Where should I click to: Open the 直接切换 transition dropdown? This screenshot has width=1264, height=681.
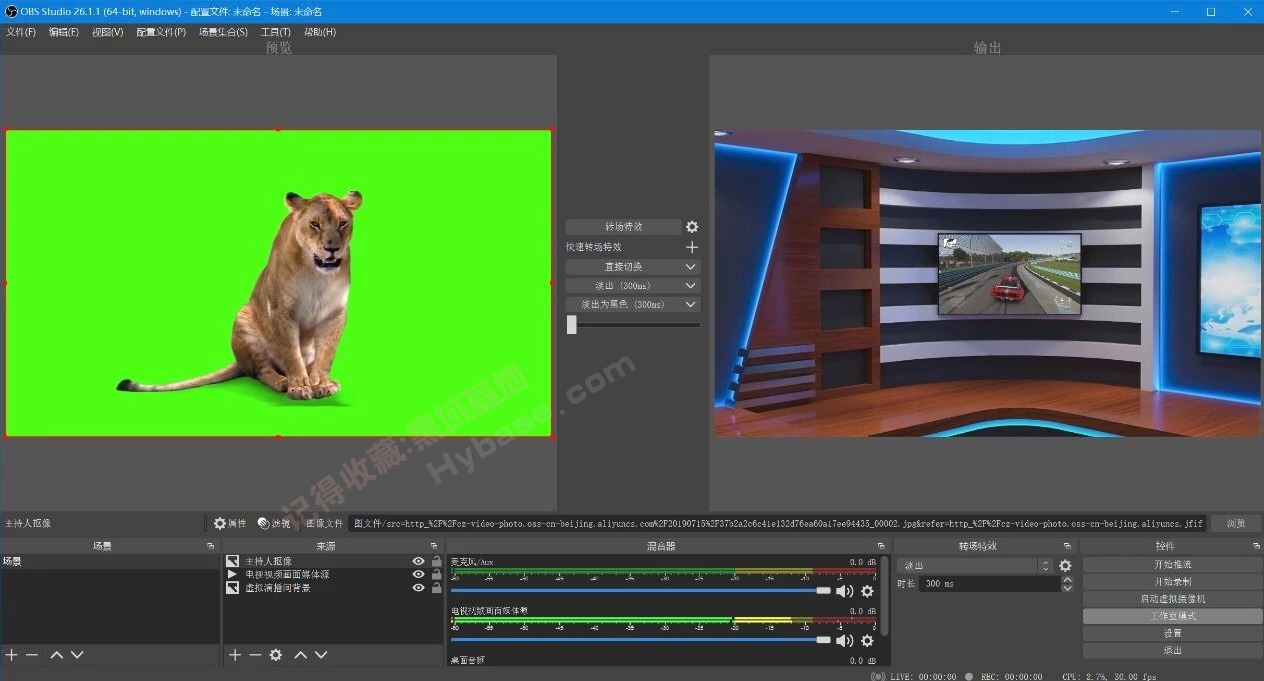pyautogui.click(x=632, y=266)
